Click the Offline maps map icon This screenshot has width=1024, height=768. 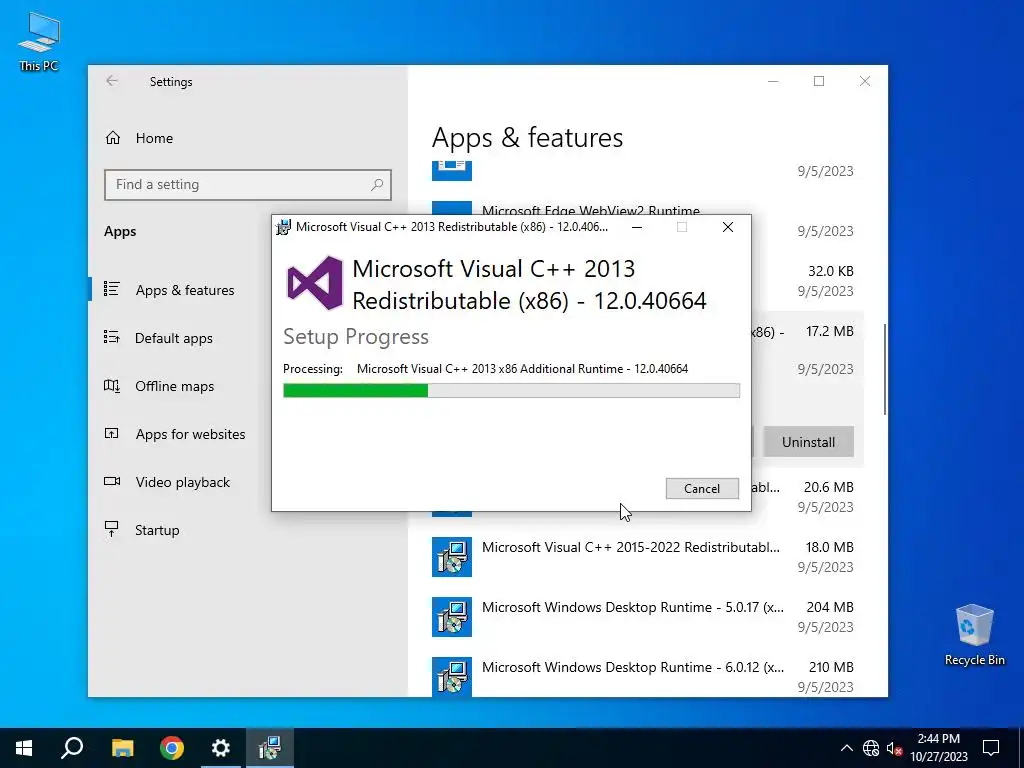click(x=112, y=385)
